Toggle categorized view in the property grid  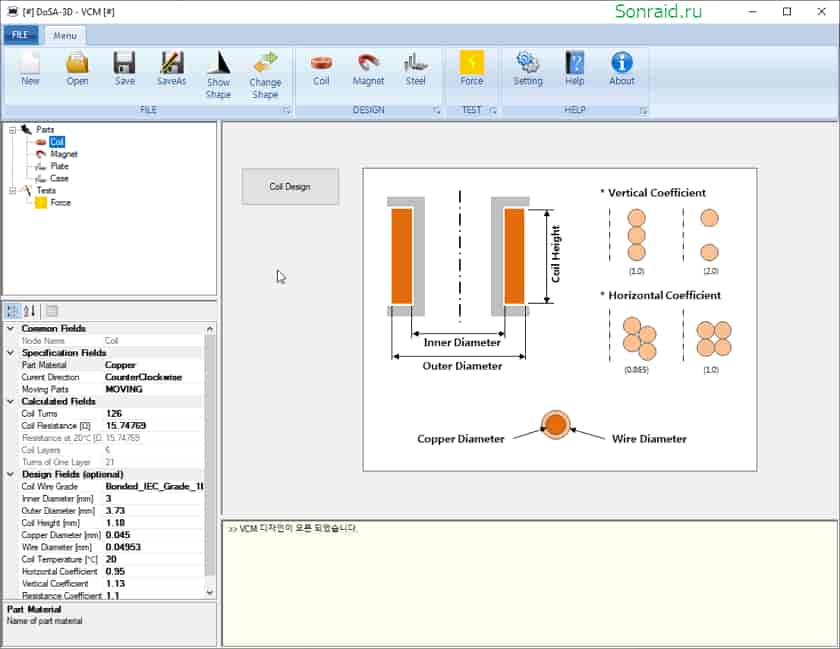point(12,311)
